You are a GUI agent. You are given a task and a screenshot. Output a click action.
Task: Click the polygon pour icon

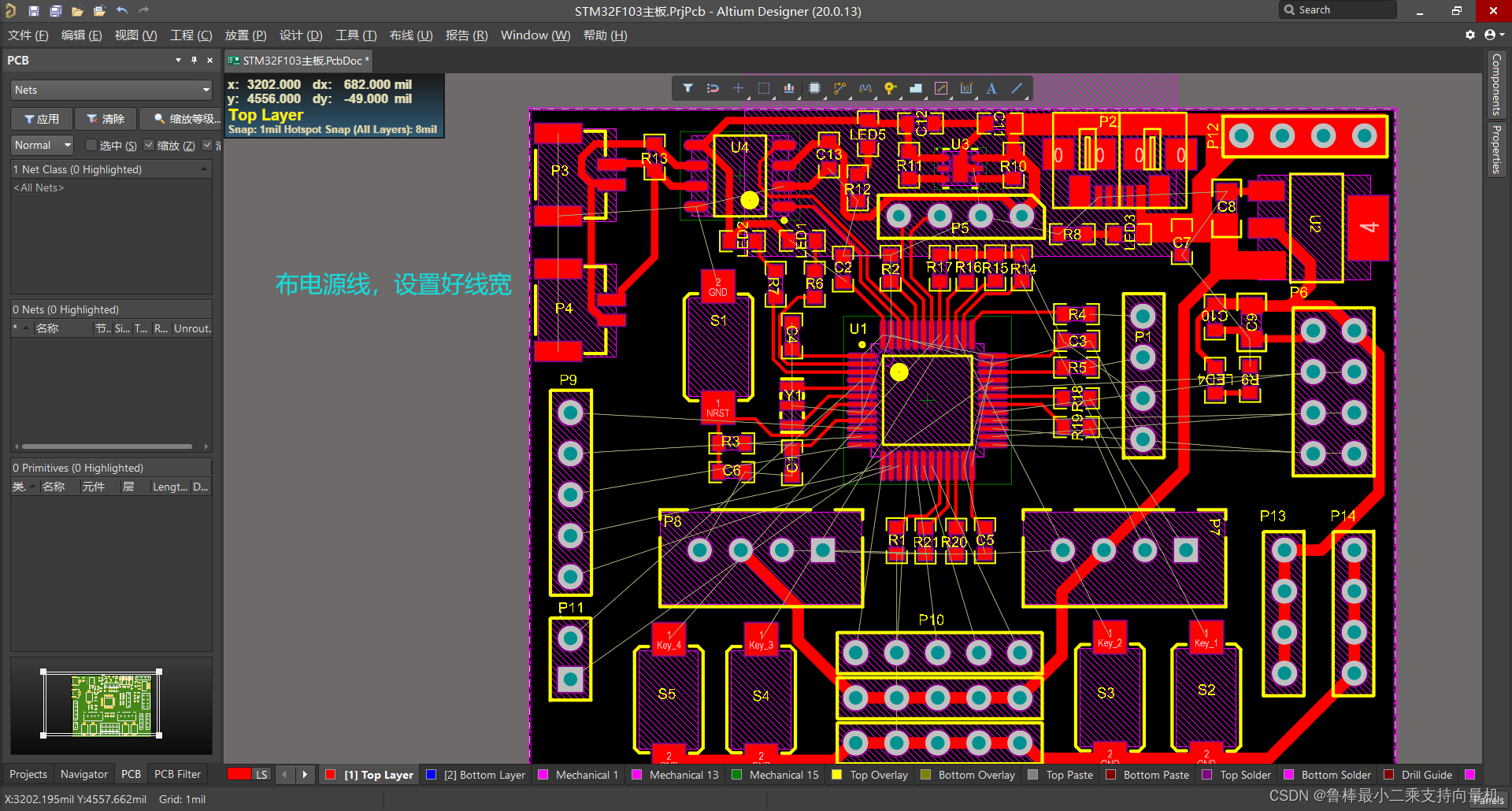click(916, 88)
